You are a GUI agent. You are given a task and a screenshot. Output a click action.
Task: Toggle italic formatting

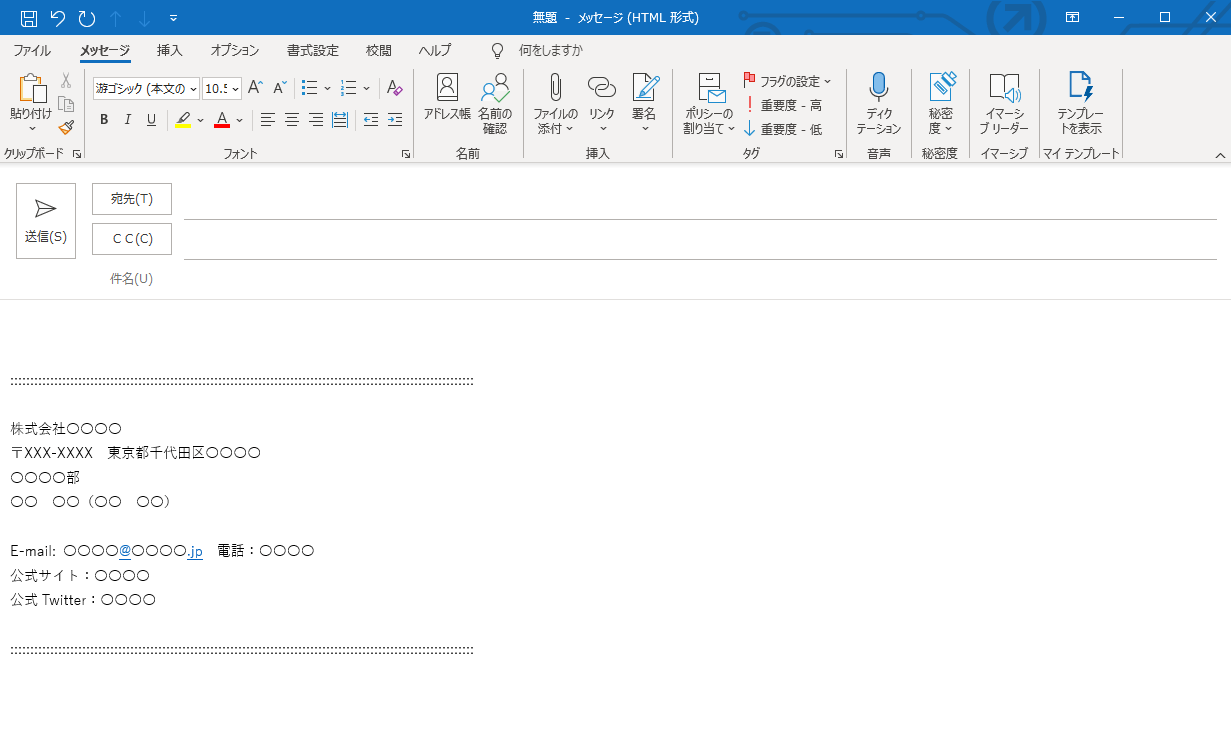click(x=128, y=120)
